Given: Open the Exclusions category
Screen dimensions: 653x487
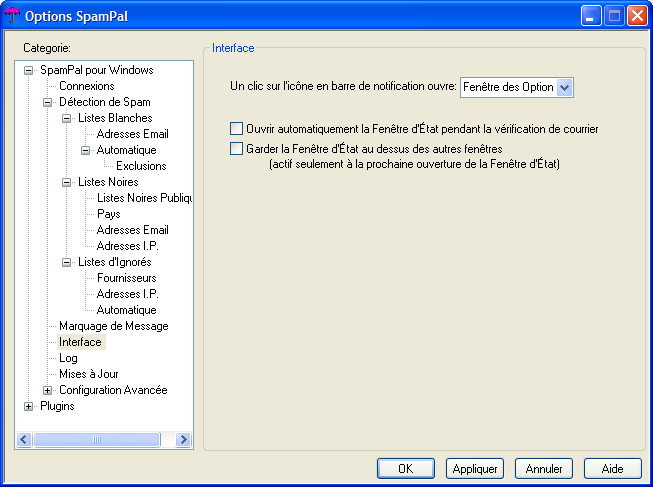Looking at the screenshot, I should (141, 166).
